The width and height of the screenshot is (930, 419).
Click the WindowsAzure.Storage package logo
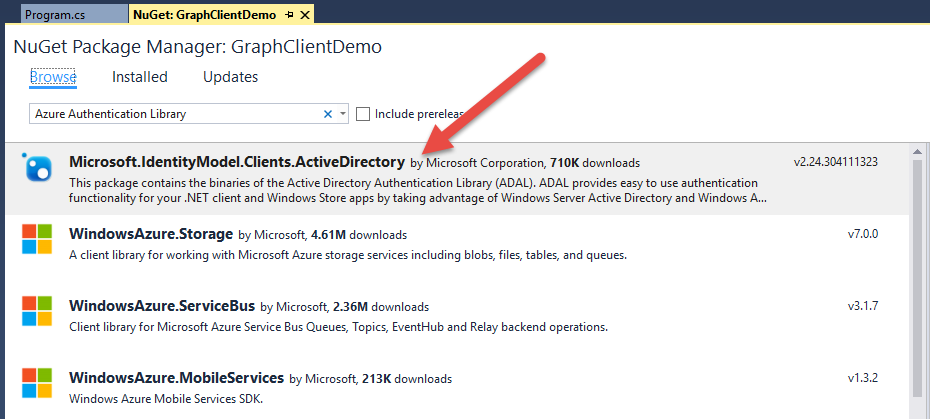pyautogui.click(x=37, y=239)
